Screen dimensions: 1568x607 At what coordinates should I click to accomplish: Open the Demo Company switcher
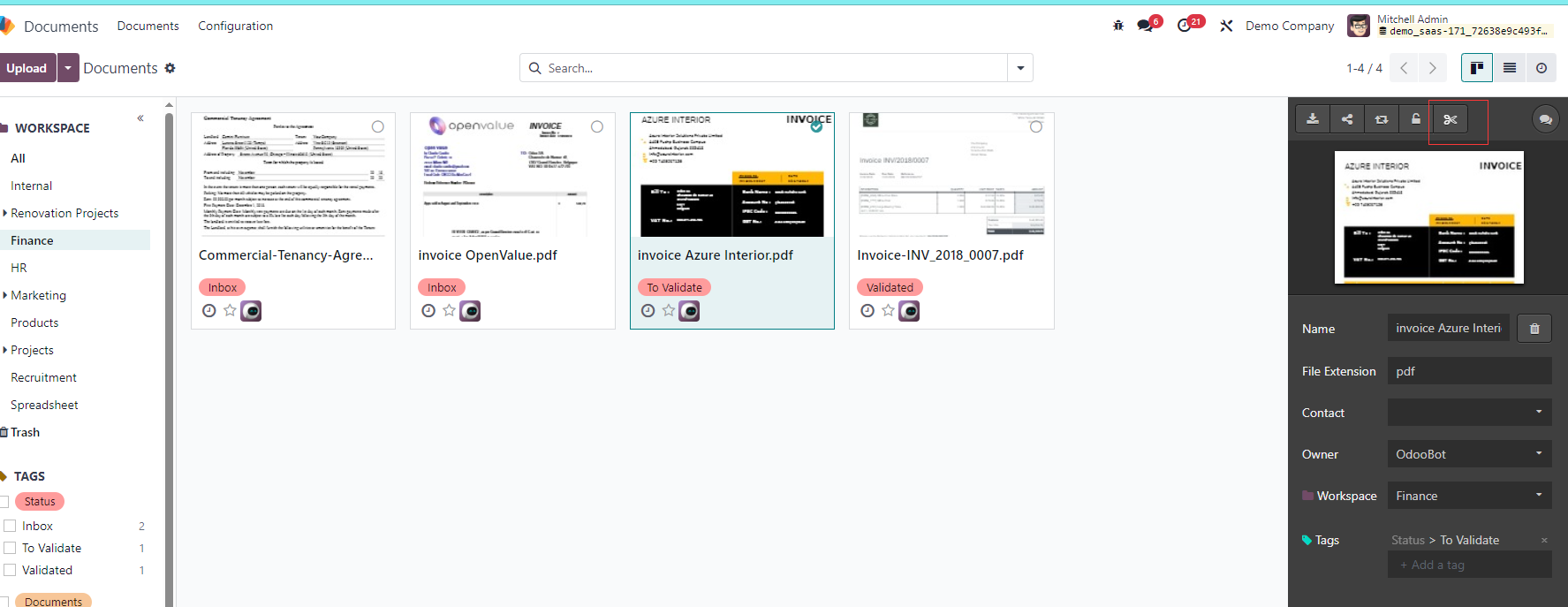[1290, 26]
